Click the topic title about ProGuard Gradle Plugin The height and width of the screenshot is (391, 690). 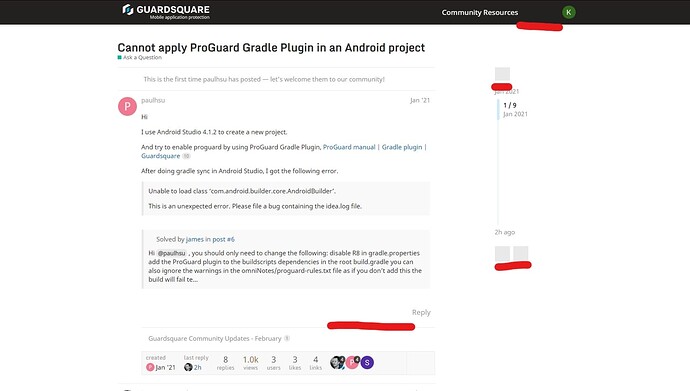pyautogui.click(x=271, y=48)
